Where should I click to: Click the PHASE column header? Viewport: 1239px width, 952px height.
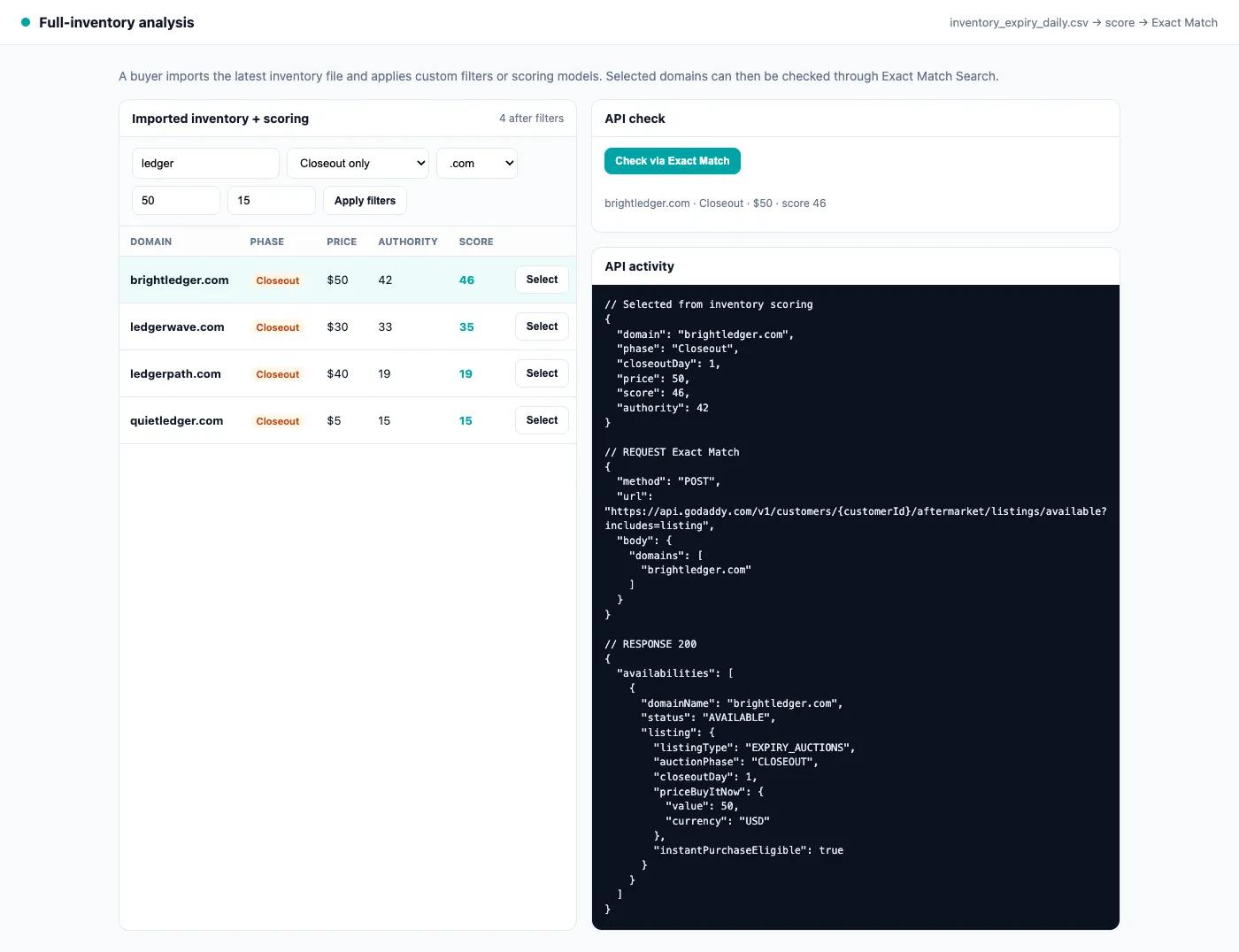tap(267, 242)
